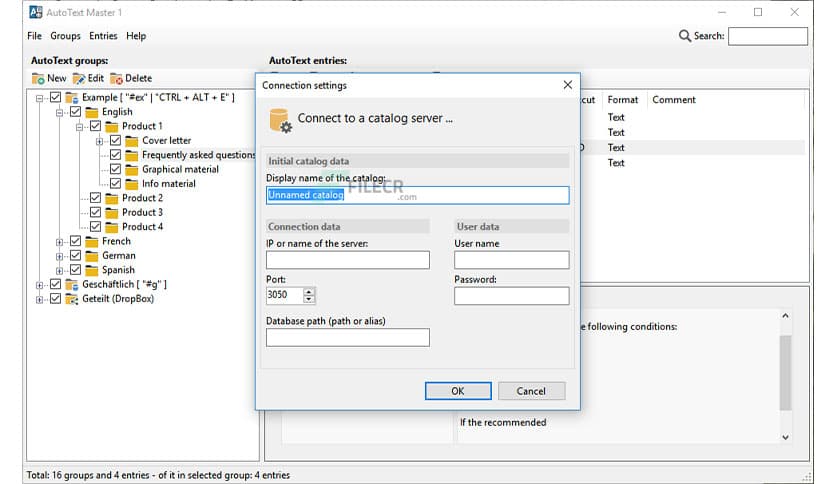
Task: Select the Product 4 tree row text
Action: 142,227
